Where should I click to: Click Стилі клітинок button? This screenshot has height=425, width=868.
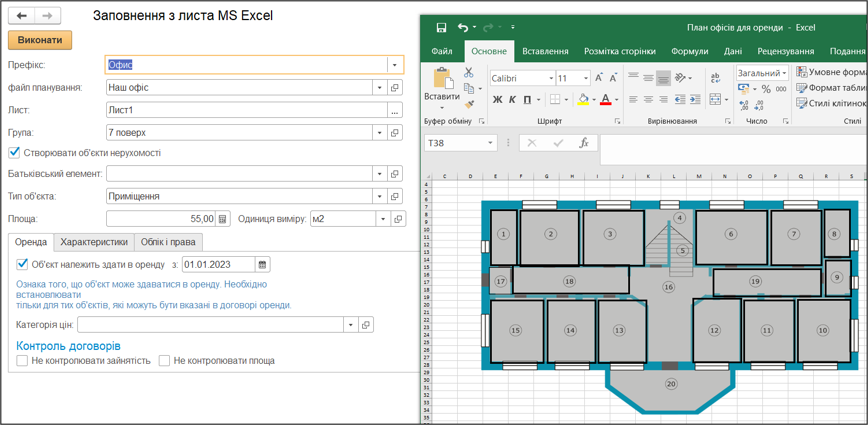coord(829,103)
